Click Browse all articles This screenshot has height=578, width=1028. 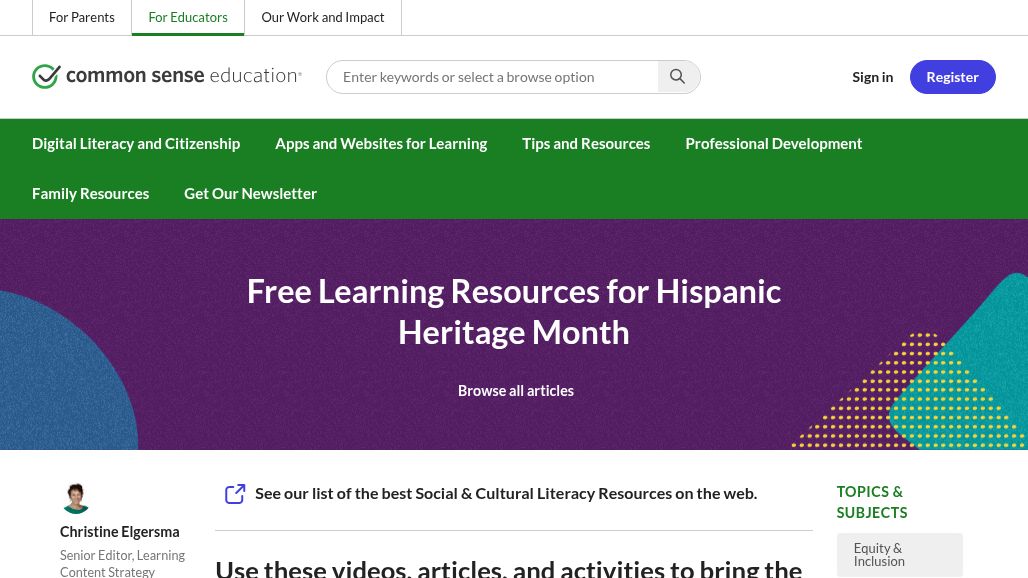[x=515, y=390]
